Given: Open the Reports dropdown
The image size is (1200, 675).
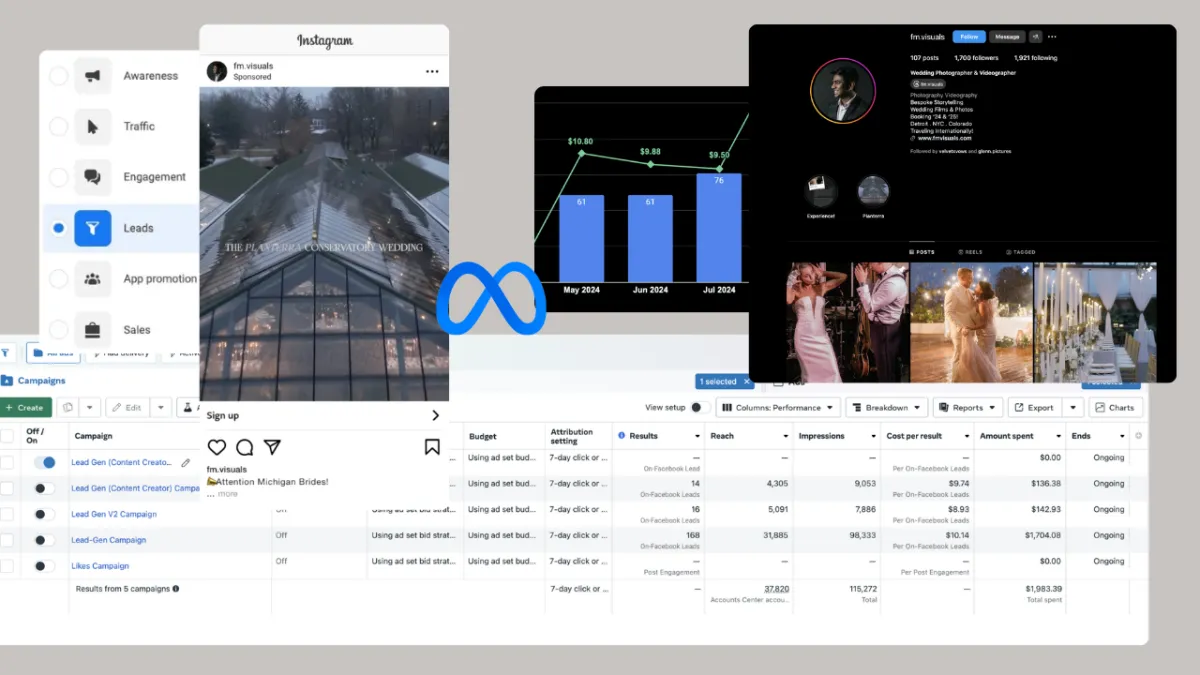Looking at the screenshot, I should 968,408.
